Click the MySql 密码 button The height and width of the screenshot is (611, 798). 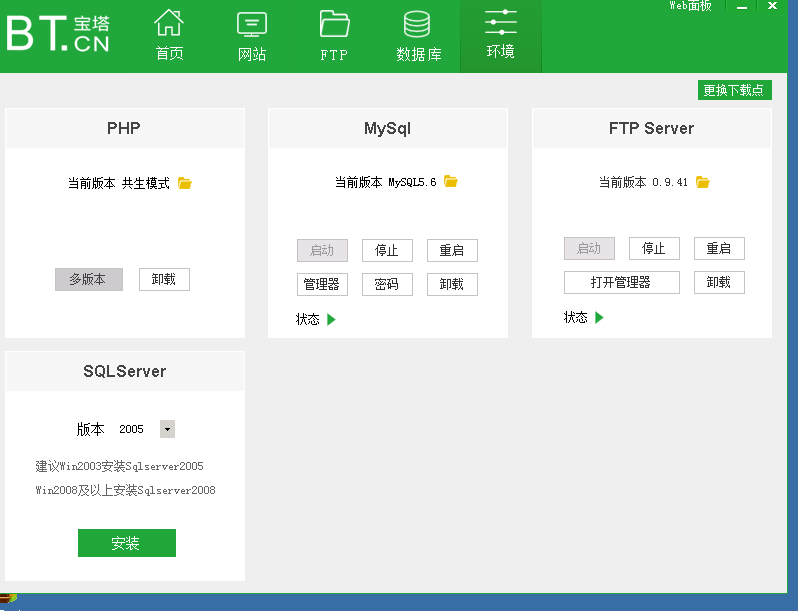pos(387,284)
